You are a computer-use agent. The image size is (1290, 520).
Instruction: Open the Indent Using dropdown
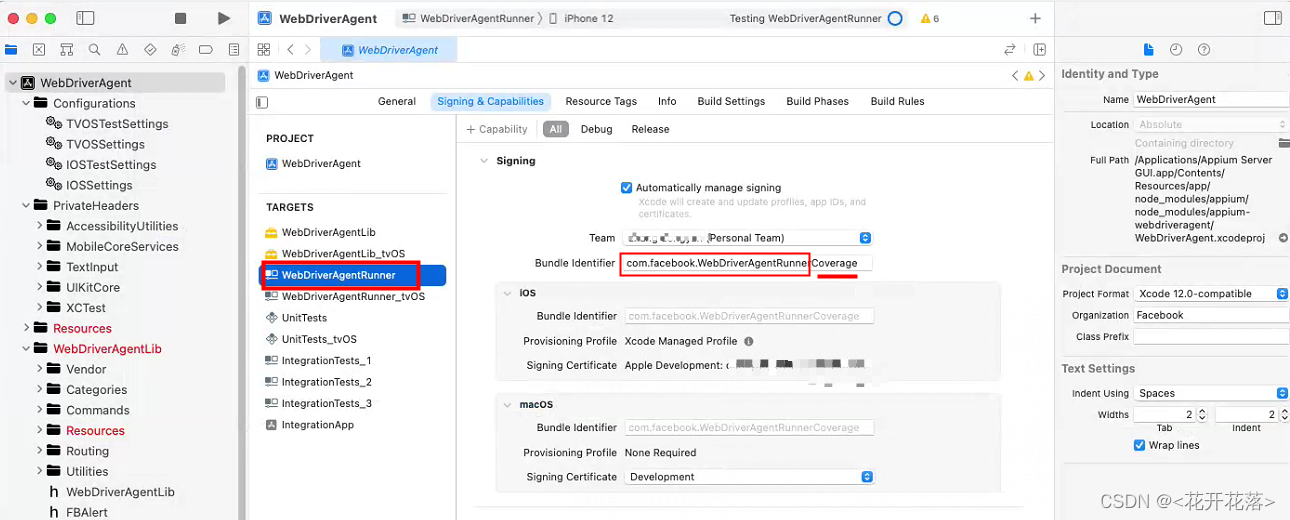click(x=1211, y=393)
